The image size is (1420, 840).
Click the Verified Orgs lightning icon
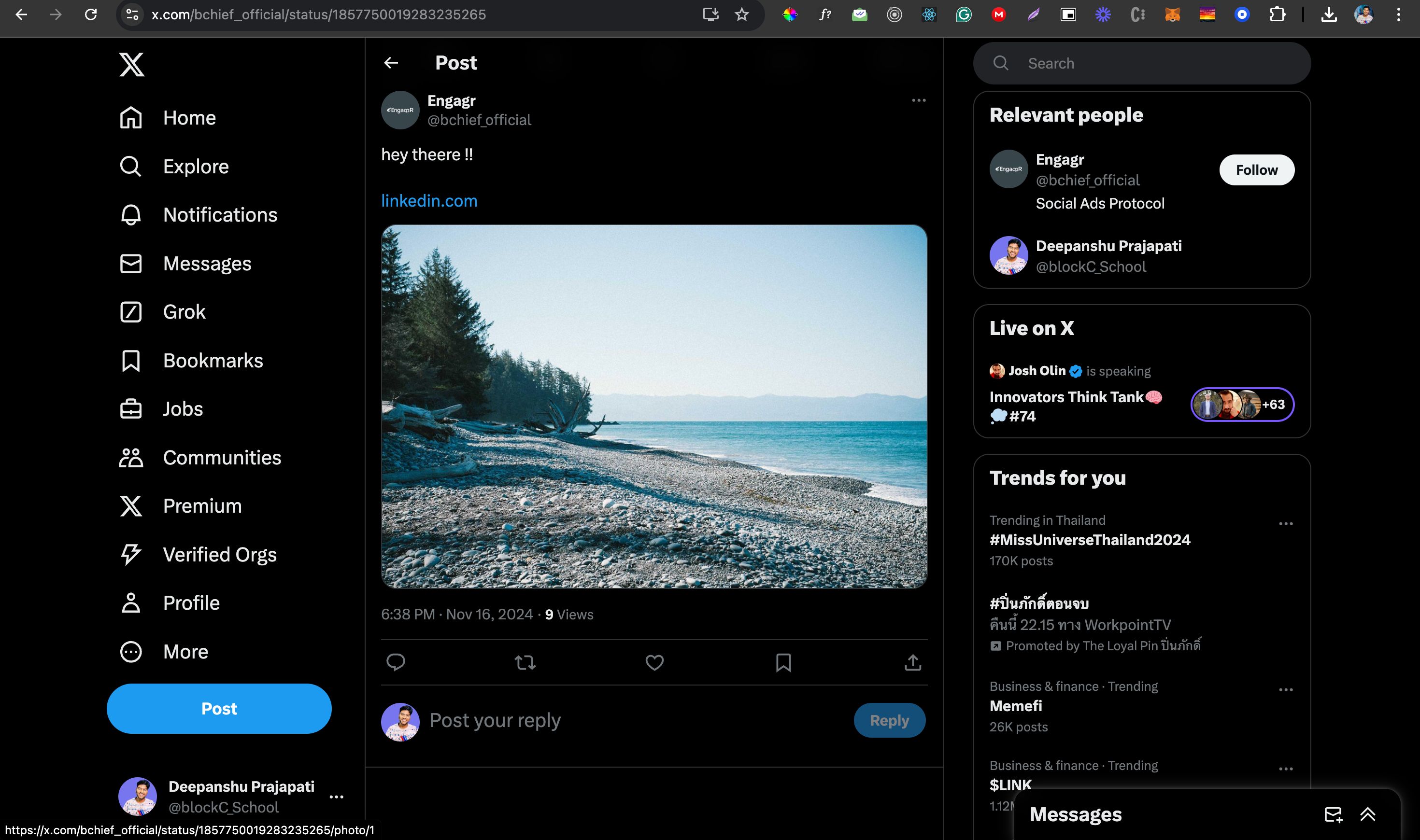(x=130, y=554)
